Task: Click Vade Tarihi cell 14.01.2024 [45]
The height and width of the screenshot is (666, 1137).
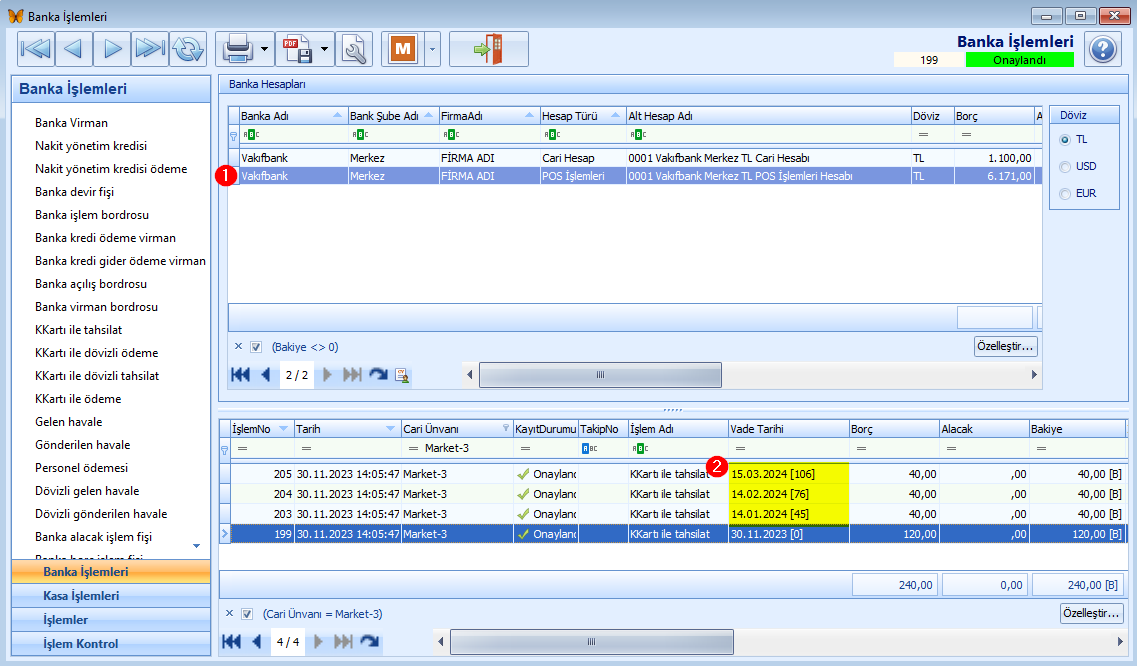Action: [x=789, y=514]
